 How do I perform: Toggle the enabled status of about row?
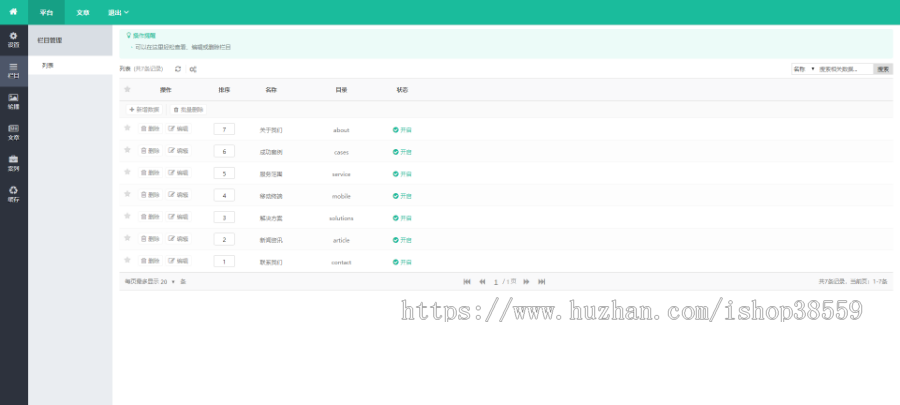click(402, 130)
